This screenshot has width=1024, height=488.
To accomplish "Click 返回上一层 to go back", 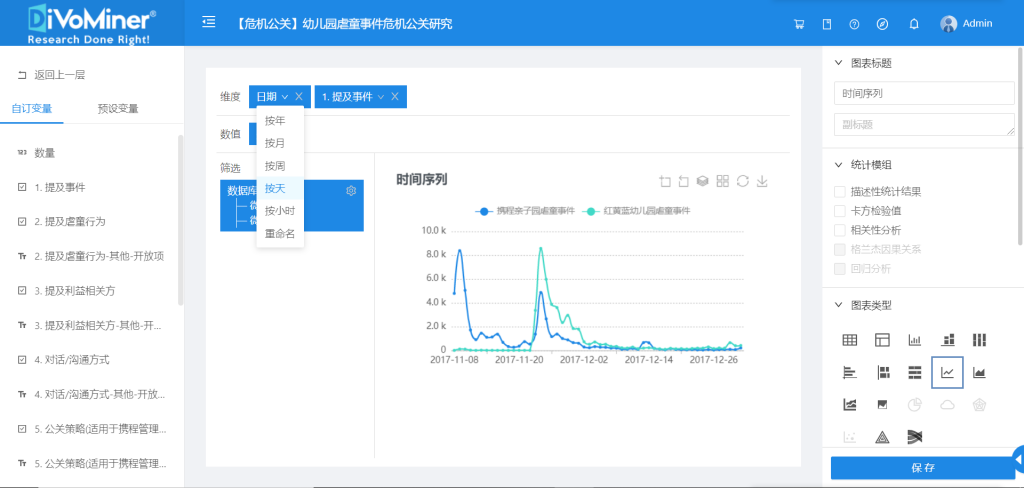I will point(58,74).
